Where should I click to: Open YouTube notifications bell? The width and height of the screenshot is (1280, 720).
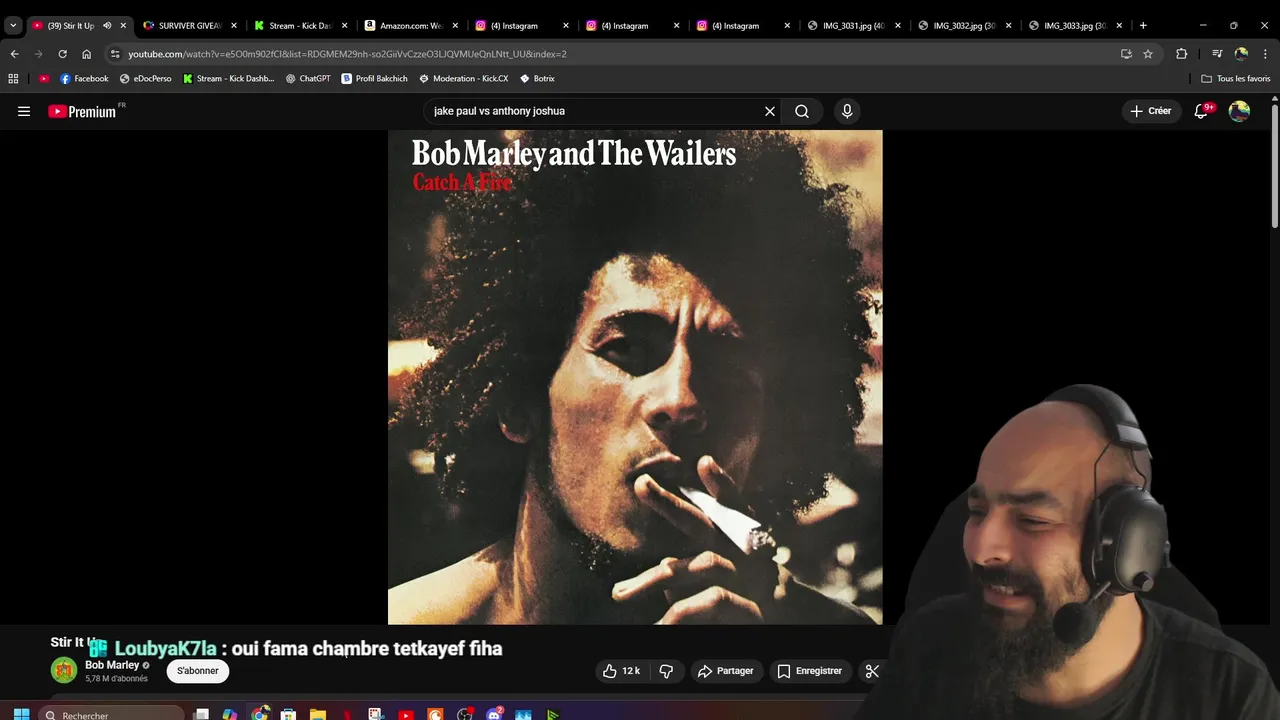click(x=1202, y=111)
